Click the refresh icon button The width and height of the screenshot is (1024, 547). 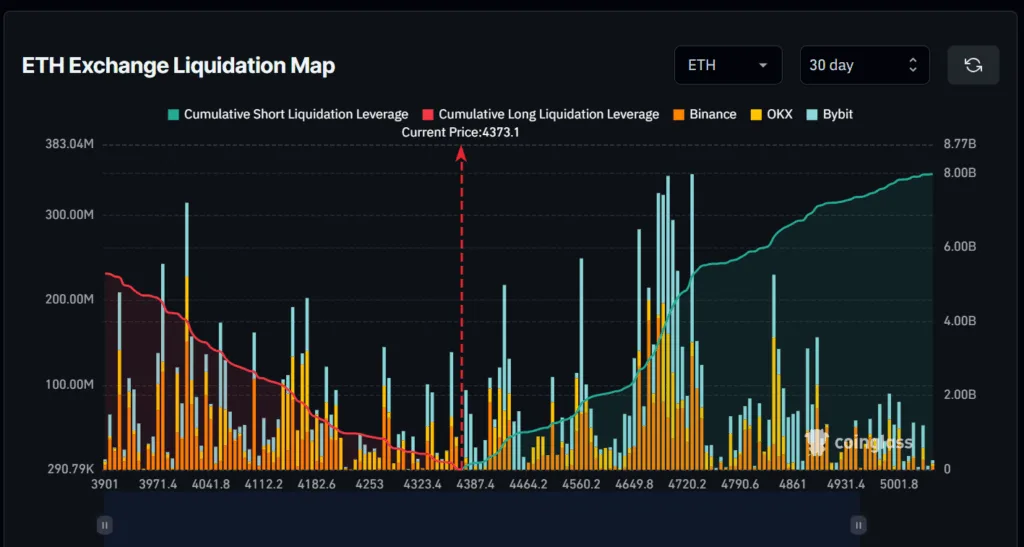tap(972, 65)
